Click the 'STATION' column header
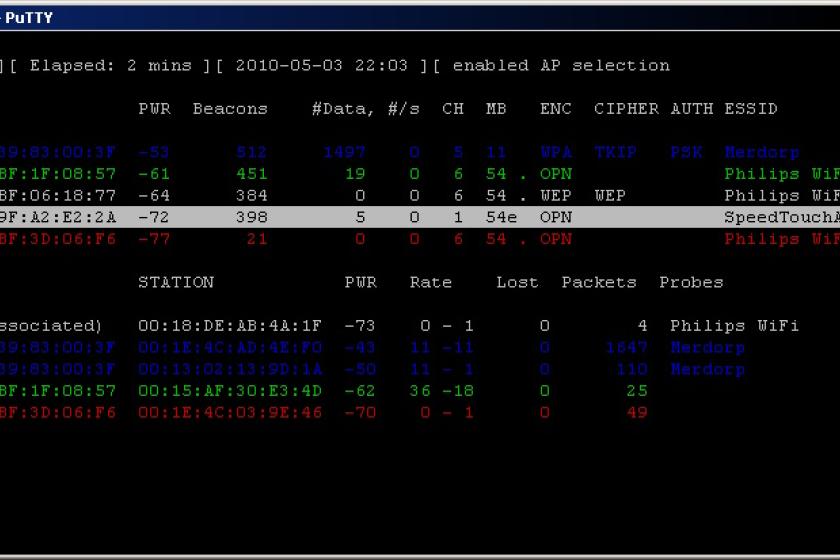840x560 pixels. [x=176, y=282]
